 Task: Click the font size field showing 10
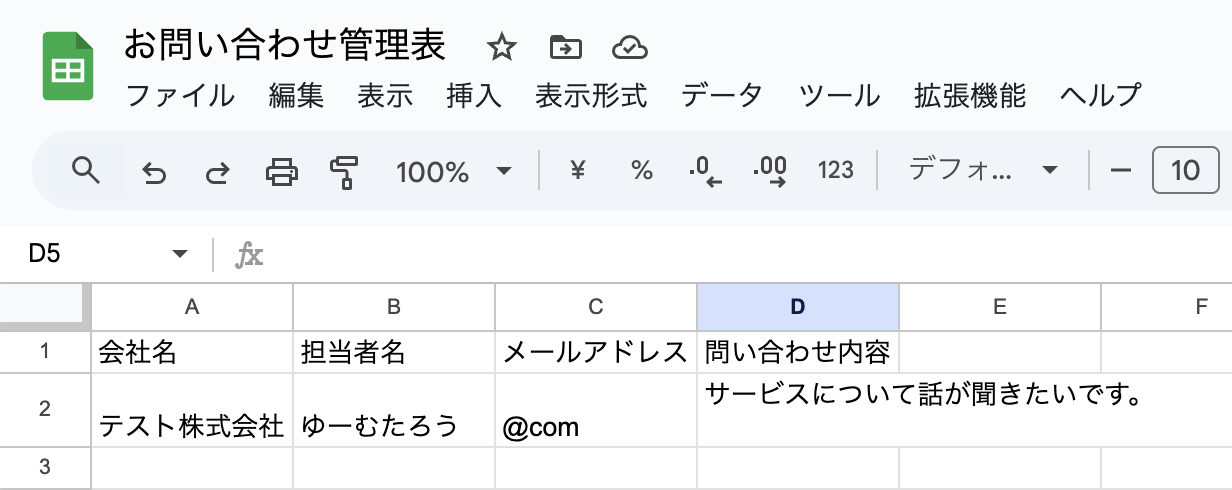point(1185,171)
